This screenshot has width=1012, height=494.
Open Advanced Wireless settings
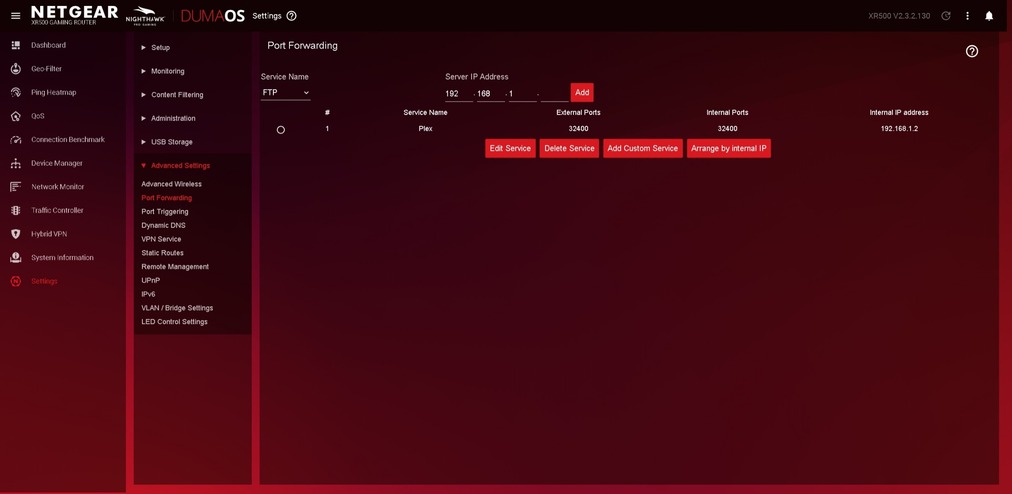[172, 184]
